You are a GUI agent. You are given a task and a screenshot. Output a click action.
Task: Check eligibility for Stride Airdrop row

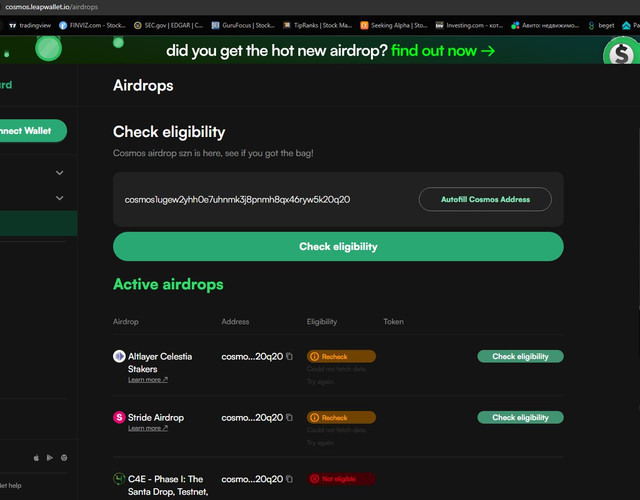point(520,417)
